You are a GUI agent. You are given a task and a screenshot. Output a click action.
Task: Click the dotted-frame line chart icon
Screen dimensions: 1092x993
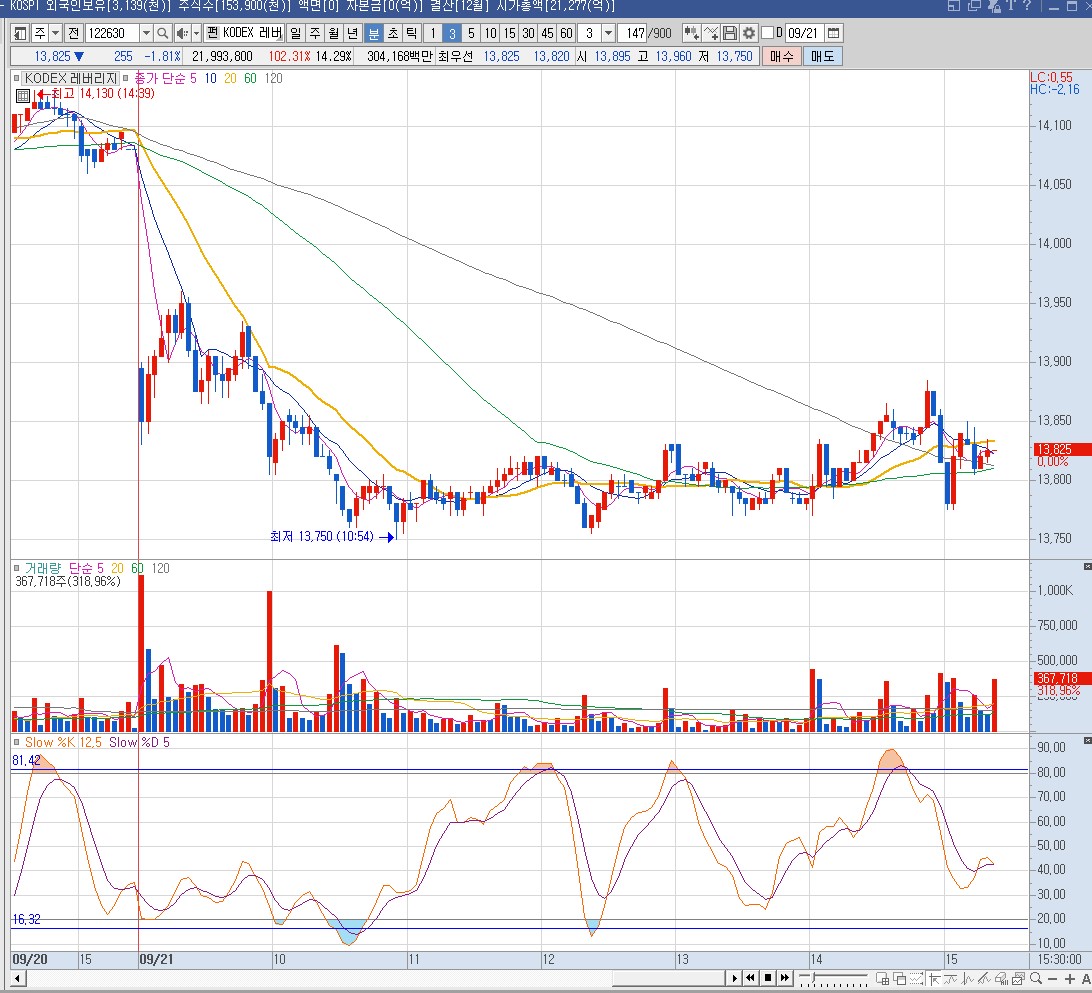coord(916,978)
